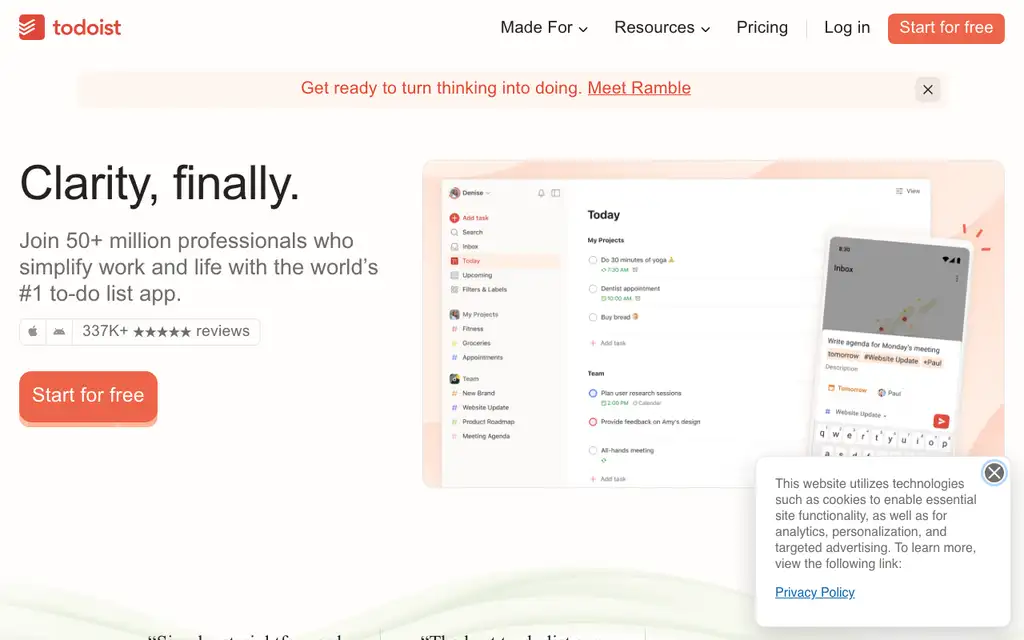Toggle the sidebar panel icon in preview
Viewport: 1024px width, 640px height.
coord(555,193)
